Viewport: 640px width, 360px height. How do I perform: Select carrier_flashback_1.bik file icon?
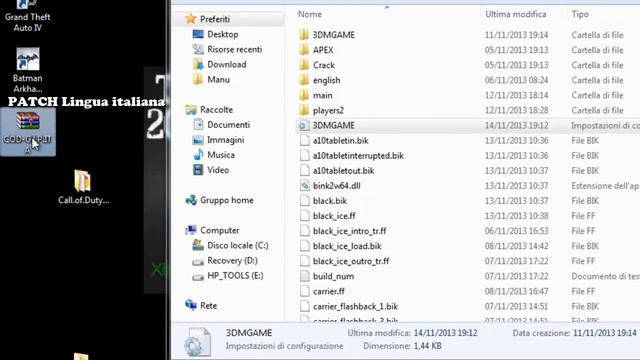(x=304, y=307)
